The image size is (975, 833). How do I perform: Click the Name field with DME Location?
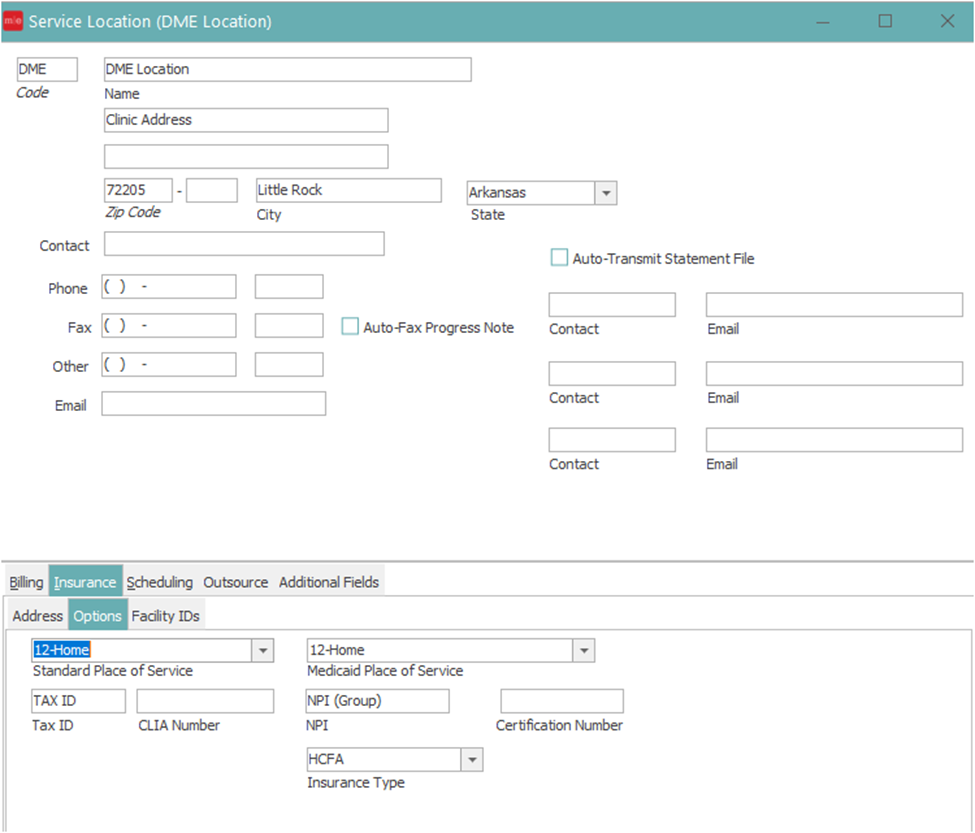(x=287, y=69)
